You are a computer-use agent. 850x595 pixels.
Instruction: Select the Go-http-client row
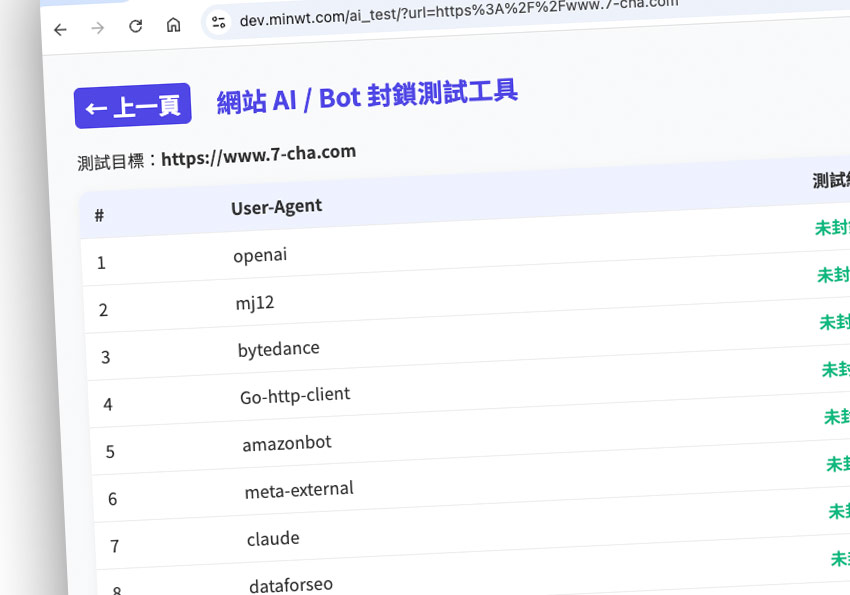(295, 395)
